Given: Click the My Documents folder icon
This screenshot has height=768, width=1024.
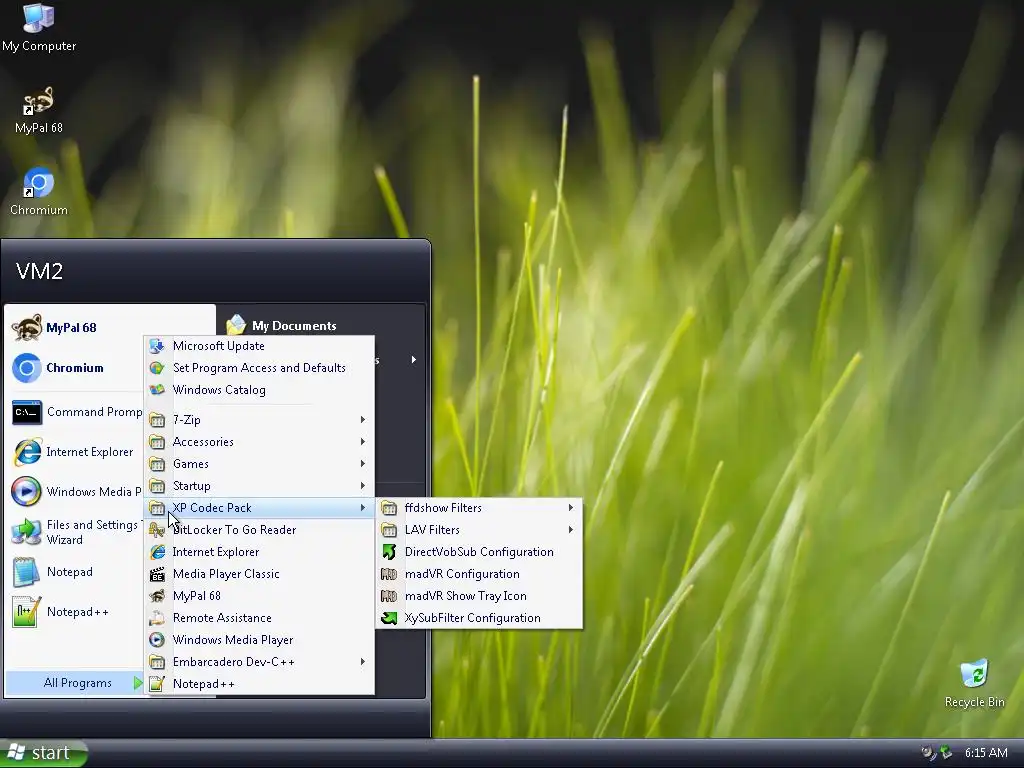Looking at the screenshot, I should [x=236, y=325].
